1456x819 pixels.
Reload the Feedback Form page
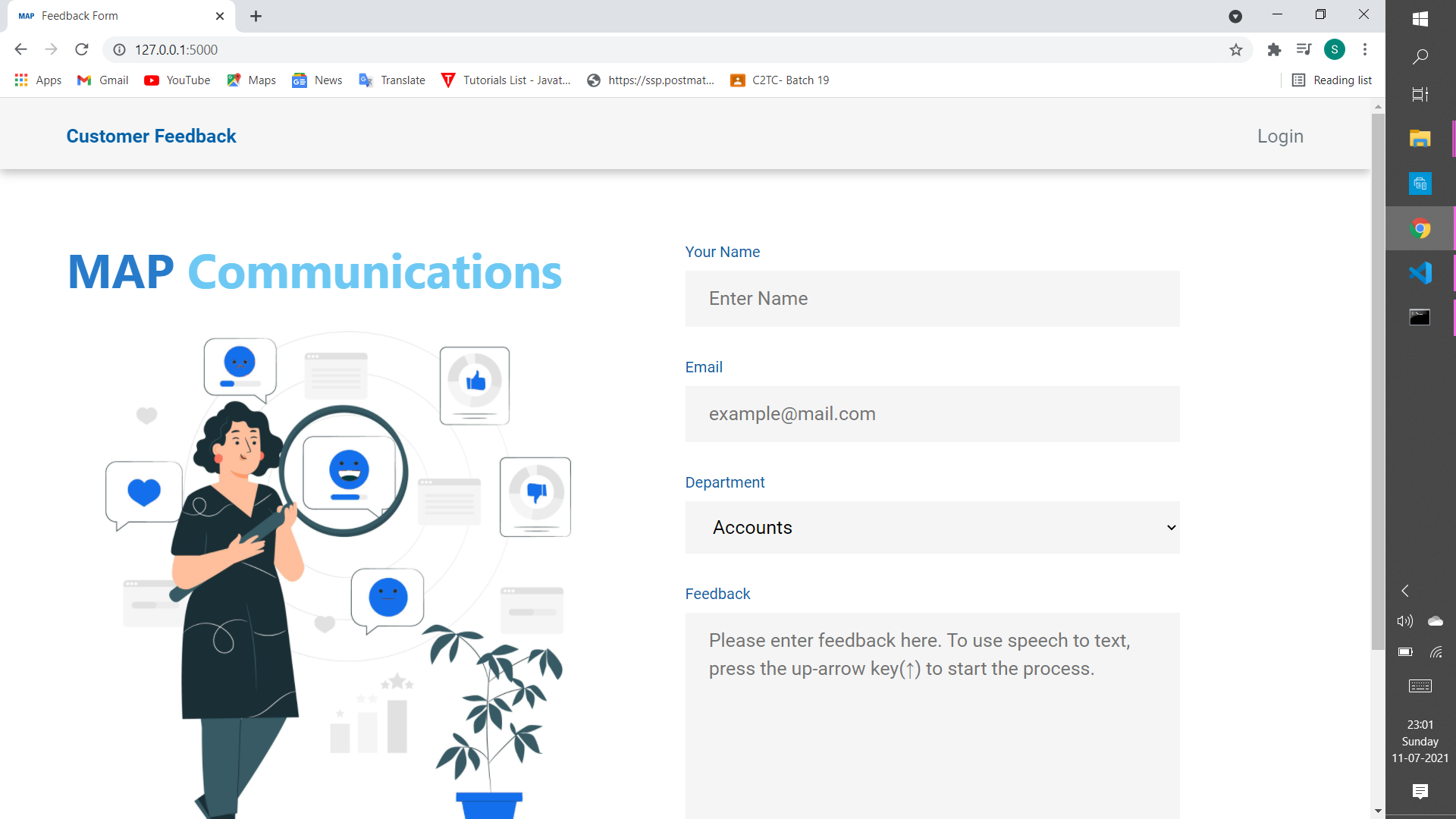pos(81,49)
